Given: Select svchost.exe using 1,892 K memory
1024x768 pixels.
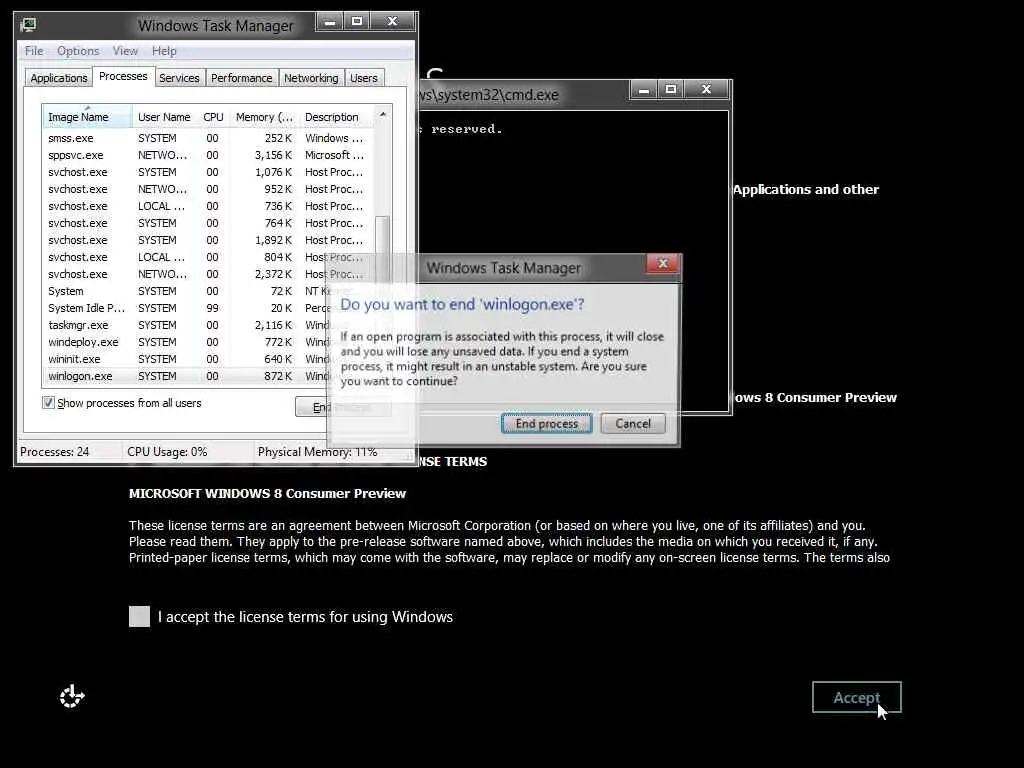Looking at the screenshot, I should pyautogui.click(x=208, y=240).
